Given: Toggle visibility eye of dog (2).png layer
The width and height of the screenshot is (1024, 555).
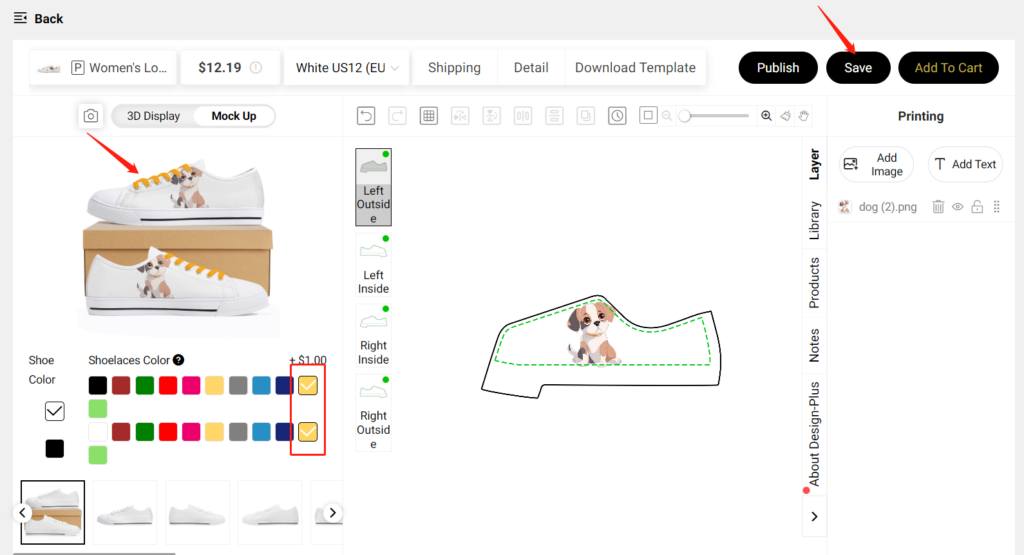Looking at the screenshot, I should [x=957, y=206].
